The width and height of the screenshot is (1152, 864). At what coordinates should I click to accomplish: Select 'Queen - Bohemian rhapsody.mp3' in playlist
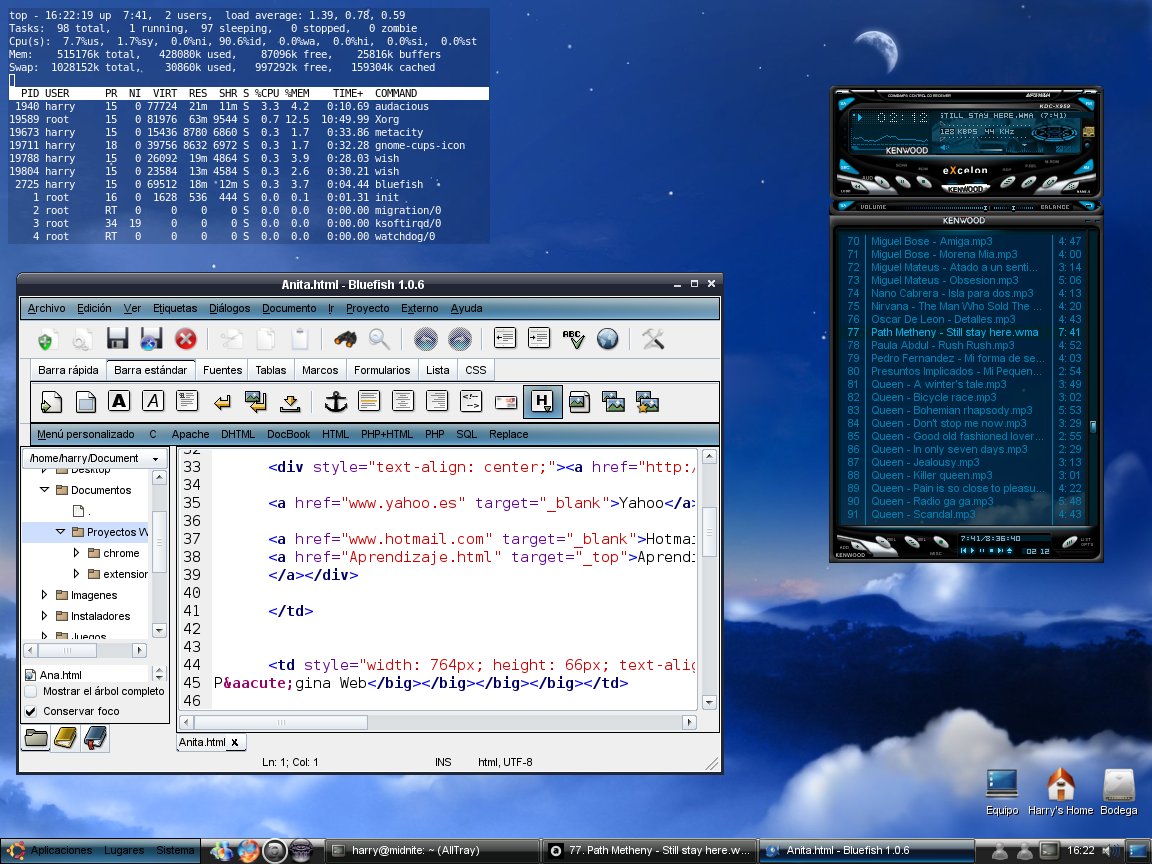964,410
